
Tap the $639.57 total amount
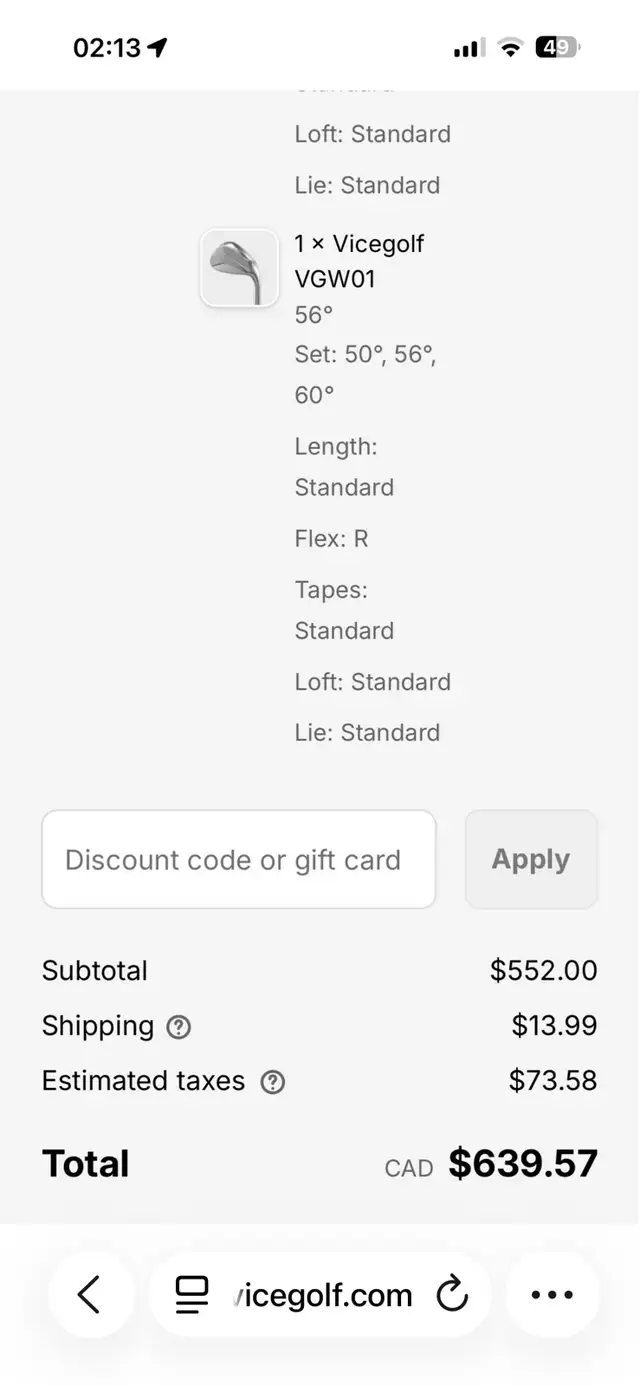tap(523, 1163)
